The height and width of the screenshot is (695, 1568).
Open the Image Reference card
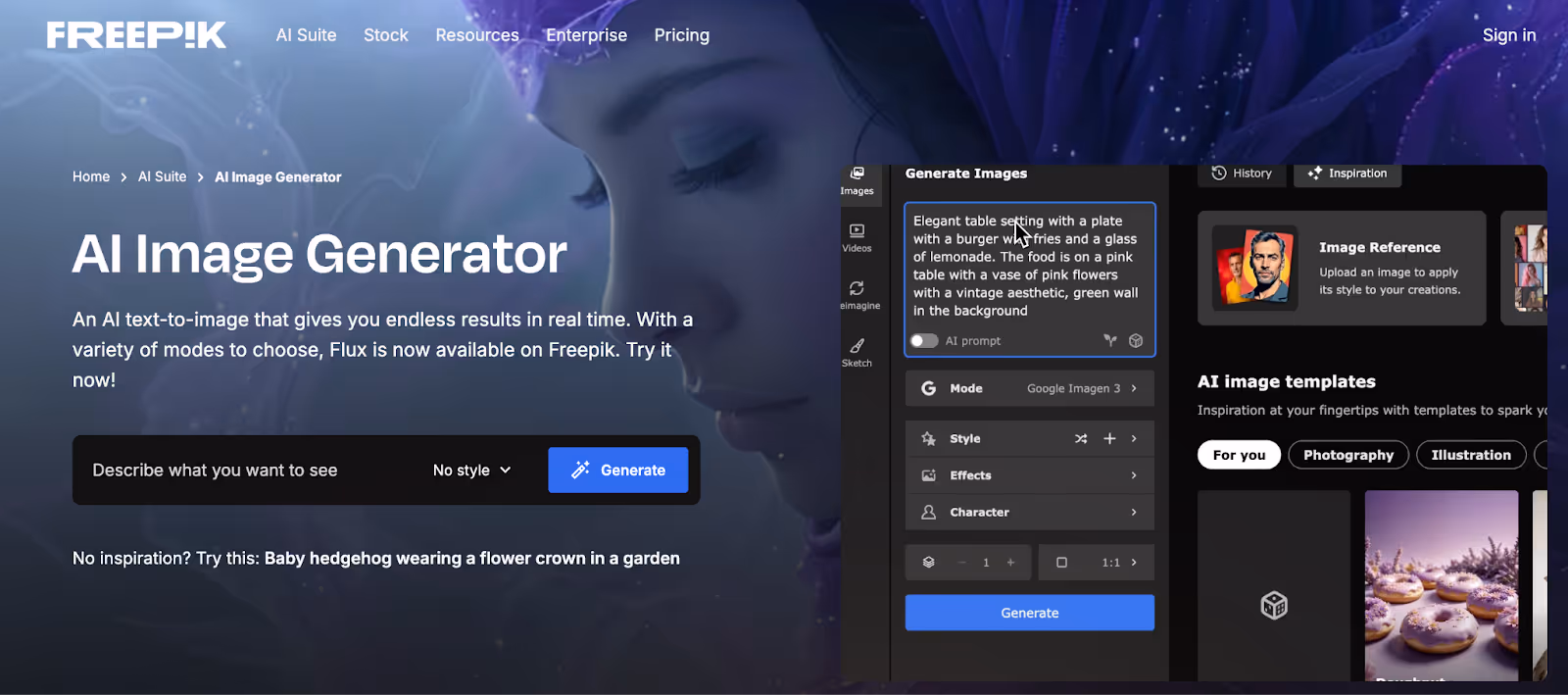point(1342,268)
